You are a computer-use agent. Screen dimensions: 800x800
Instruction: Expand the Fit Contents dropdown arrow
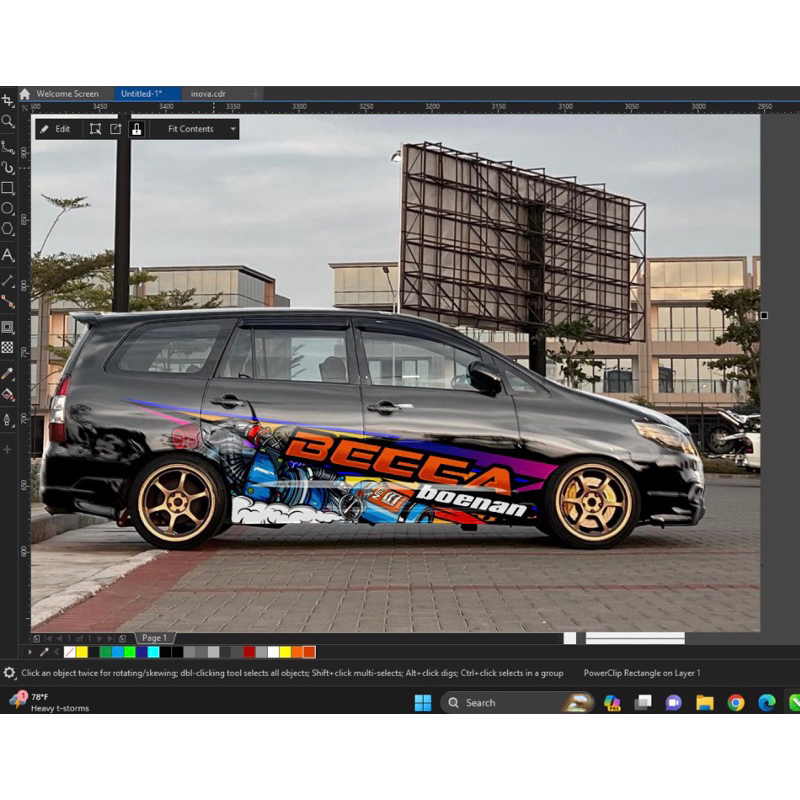(233, 129)
